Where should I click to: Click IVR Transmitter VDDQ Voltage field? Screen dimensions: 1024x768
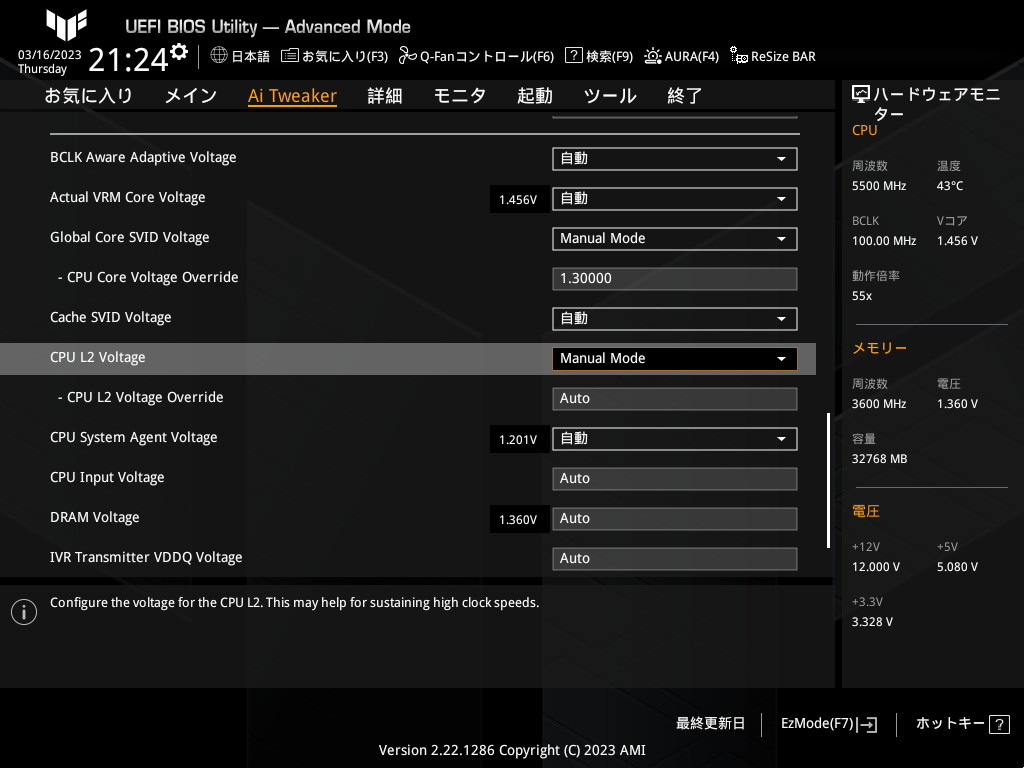(x=675, y=558)
